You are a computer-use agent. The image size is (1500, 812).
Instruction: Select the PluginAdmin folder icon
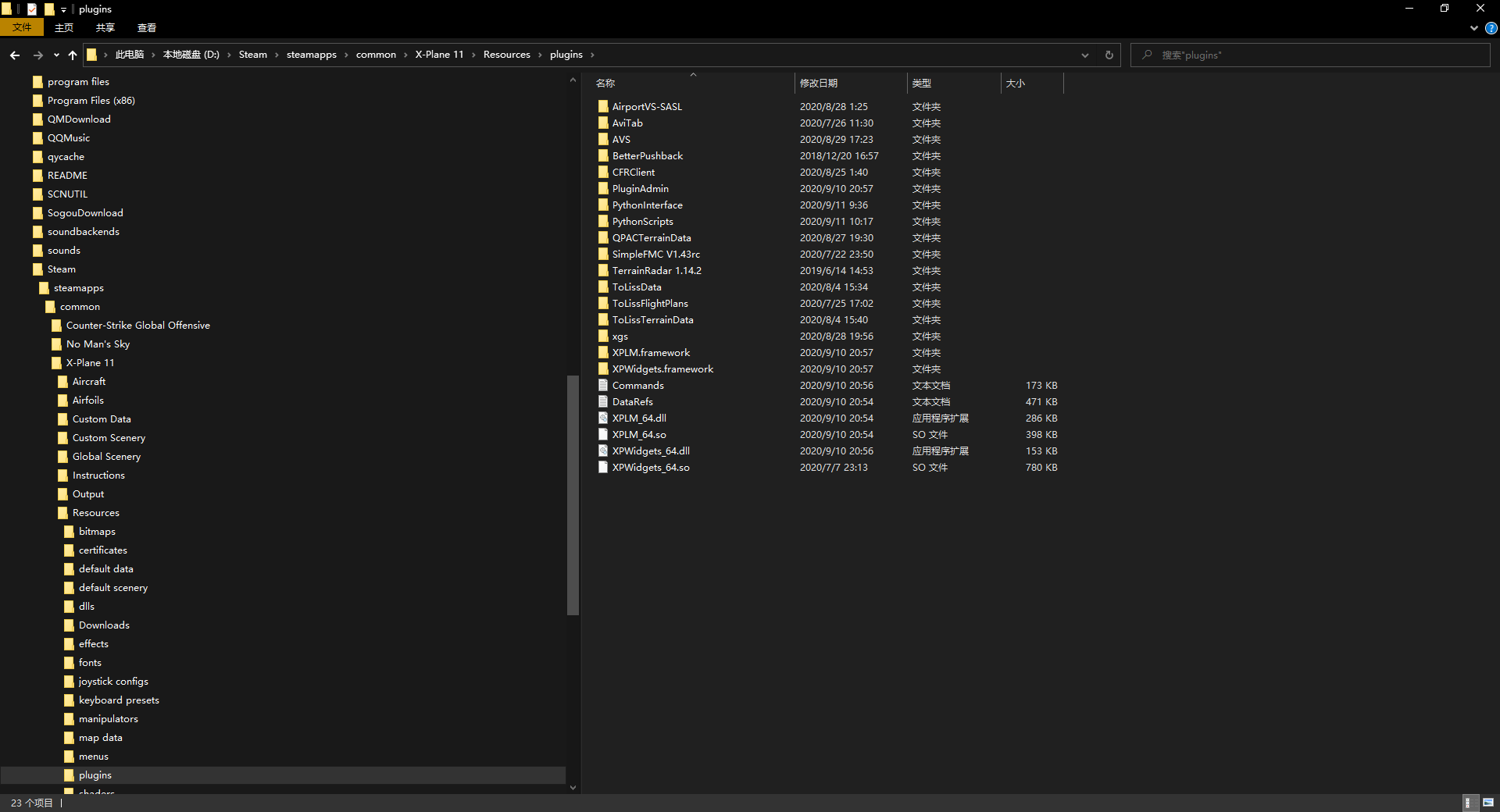click(x=603, y=188)
